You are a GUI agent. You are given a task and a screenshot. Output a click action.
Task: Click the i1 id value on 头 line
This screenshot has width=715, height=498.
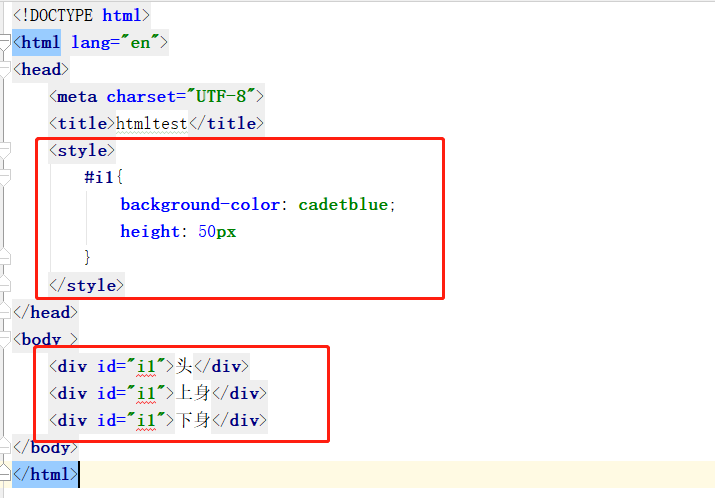(146, 366)
